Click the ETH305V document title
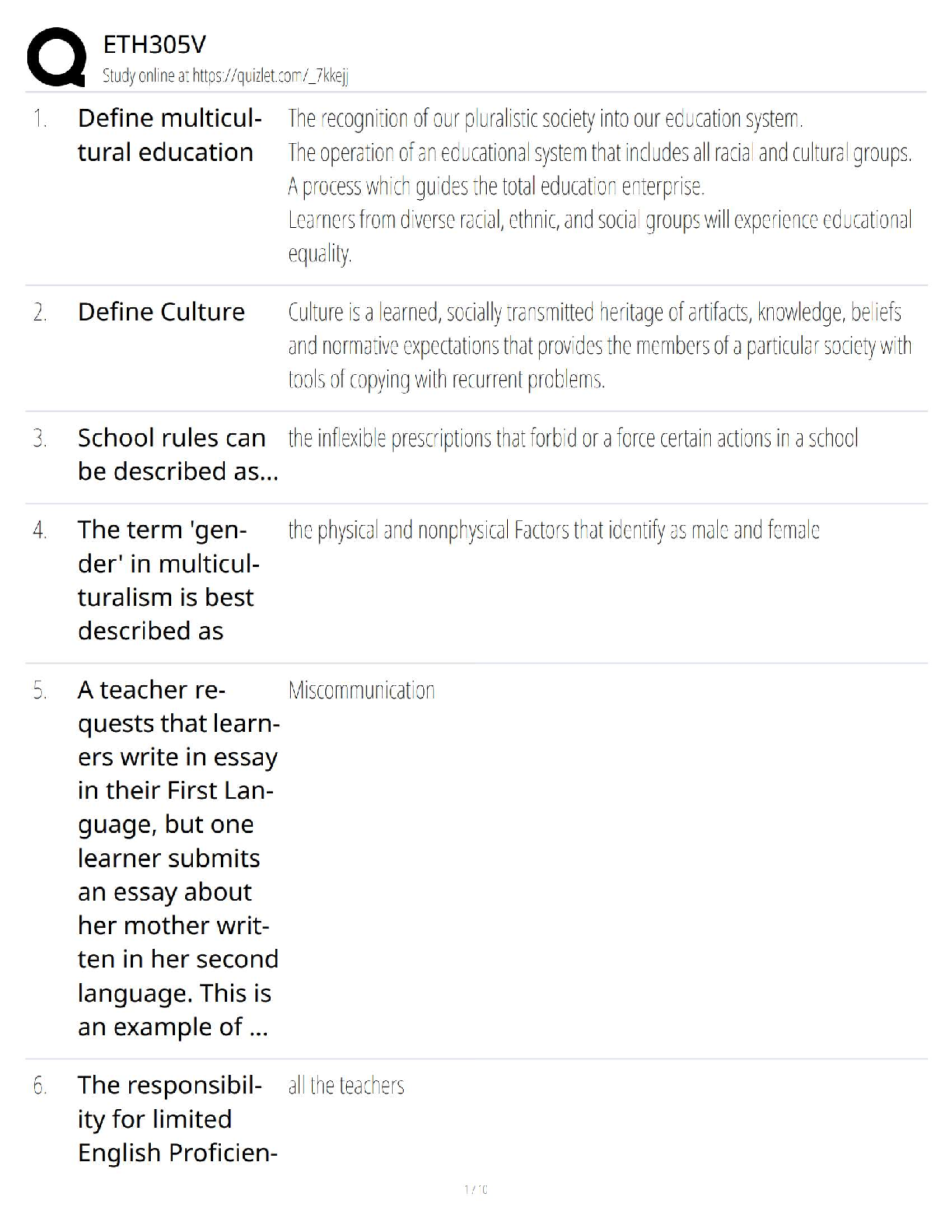Viewport: 952px width, 1232px height. [155, 45]
